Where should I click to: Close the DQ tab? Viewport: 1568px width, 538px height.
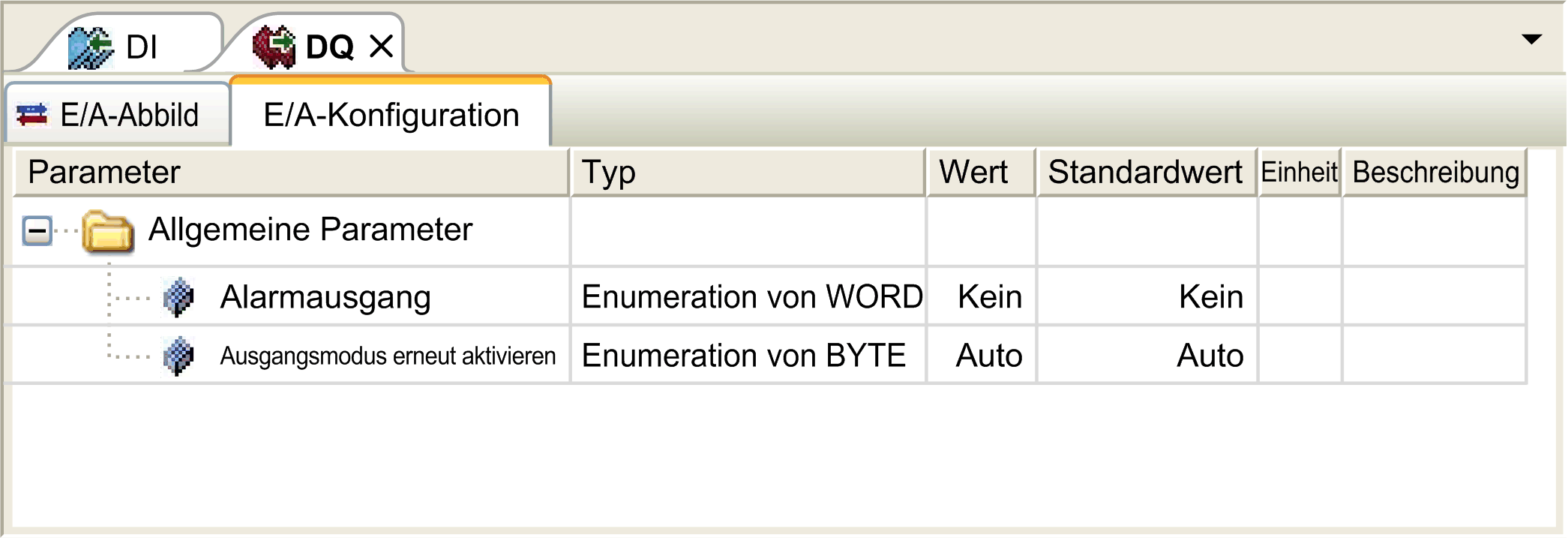[x=382, y=47]
